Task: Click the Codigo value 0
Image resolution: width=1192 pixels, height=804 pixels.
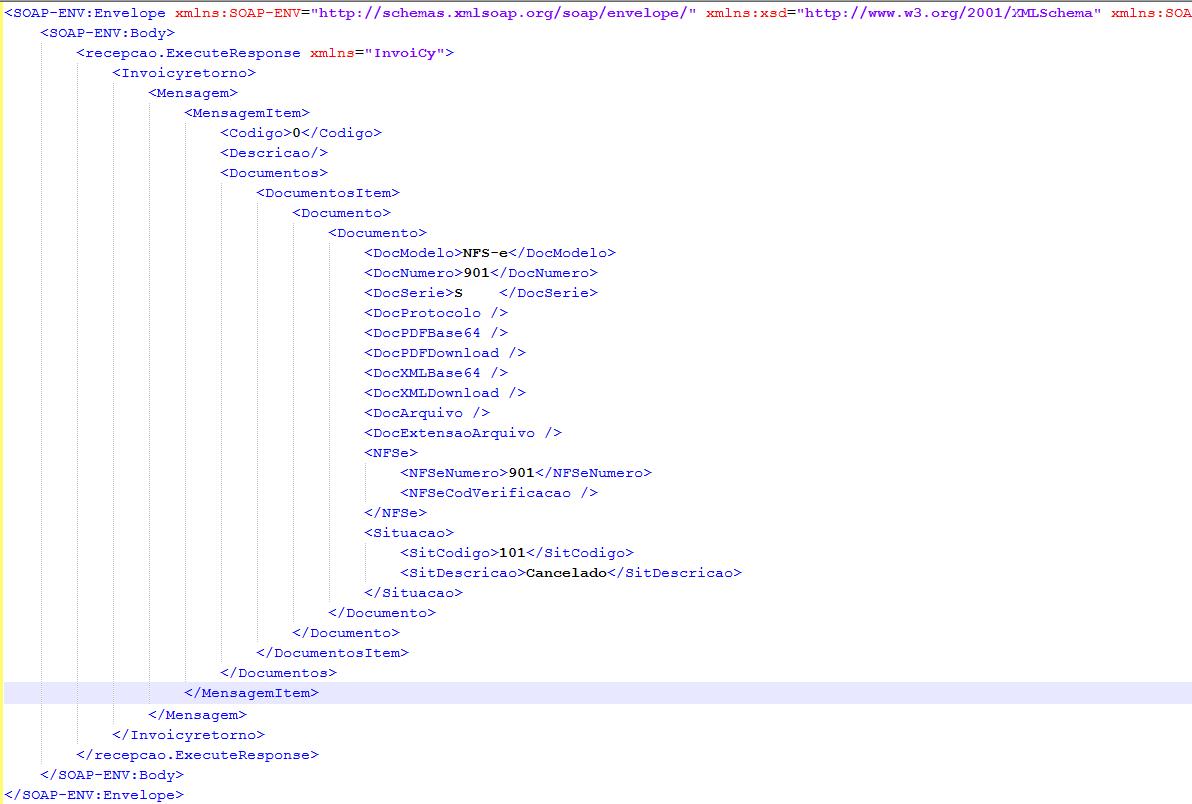Action: pos(297,133)
